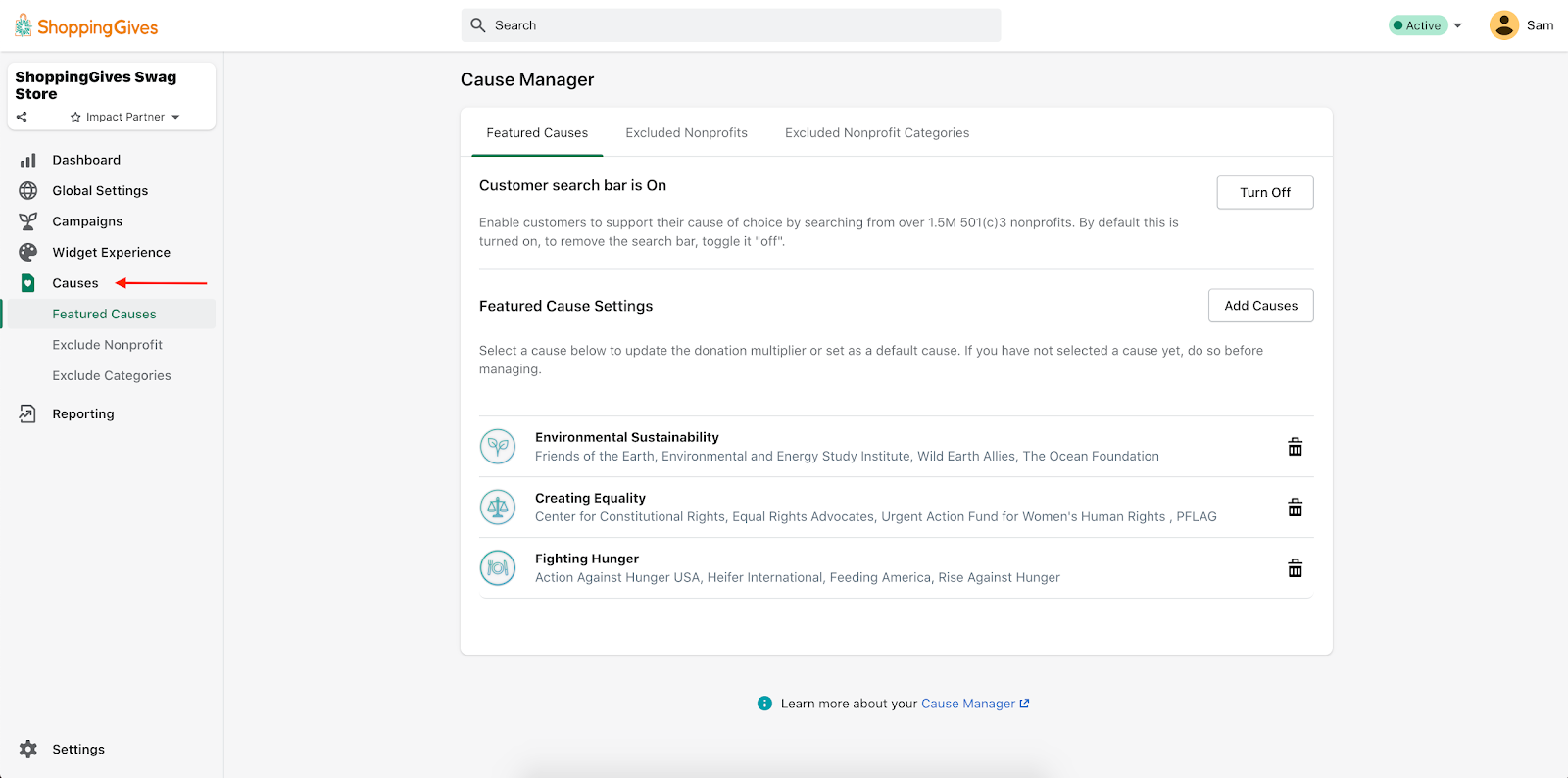
Task: Click the Featured Cause Settings heading
Action: (x=565, y=306)
